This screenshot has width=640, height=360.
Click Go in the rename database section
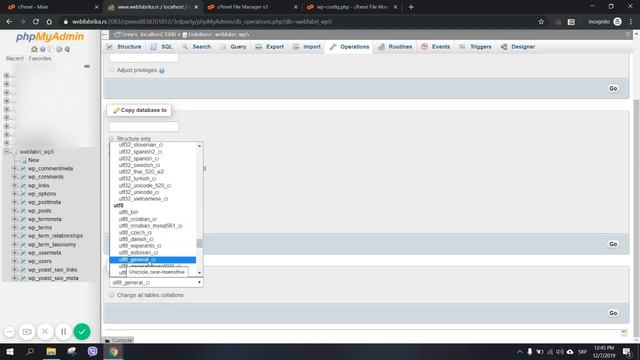[x=613, y=89]
